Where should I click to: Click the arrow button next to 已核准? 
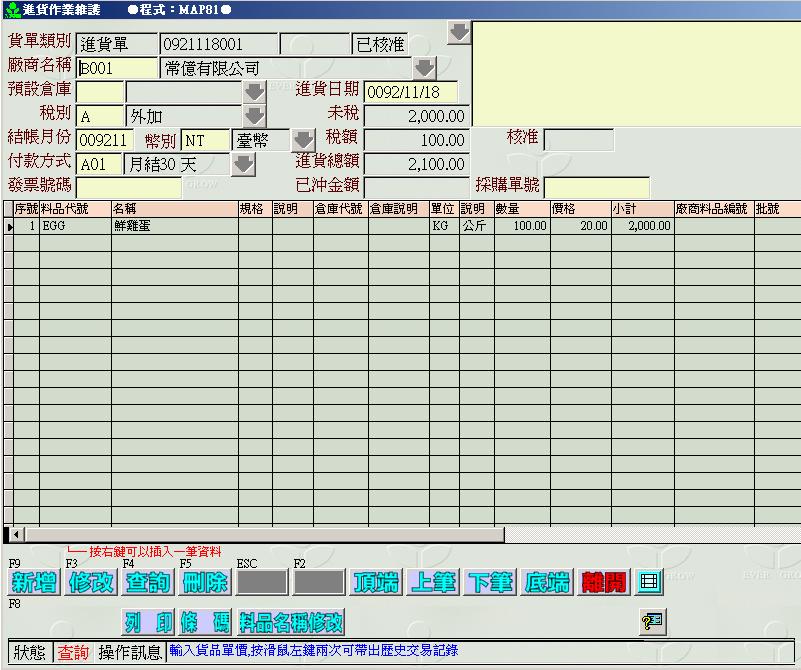(x=458, y=33)
